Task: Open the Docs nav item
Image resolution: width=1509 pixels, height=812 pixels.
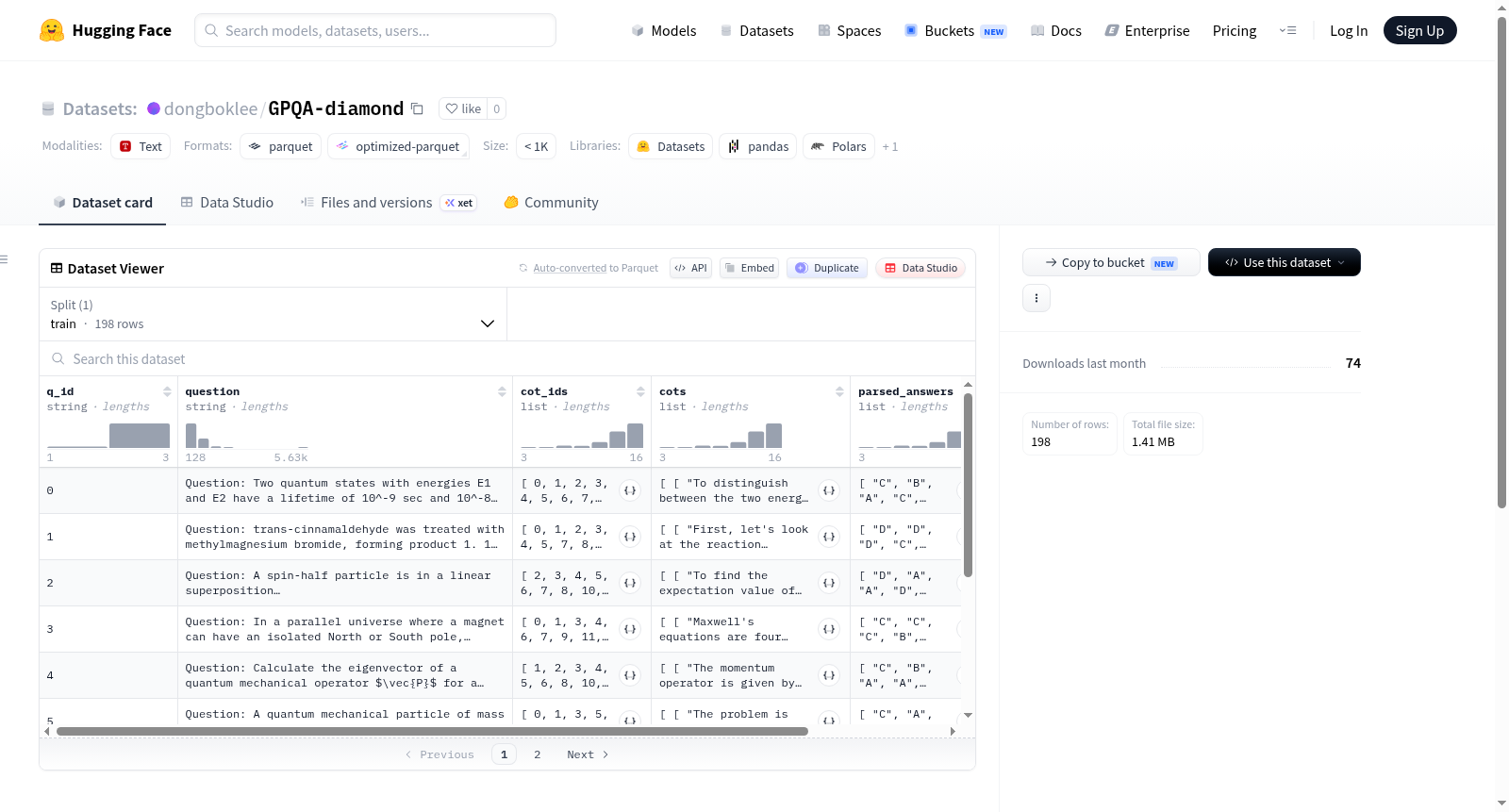Action: [x=1055, y=30]
